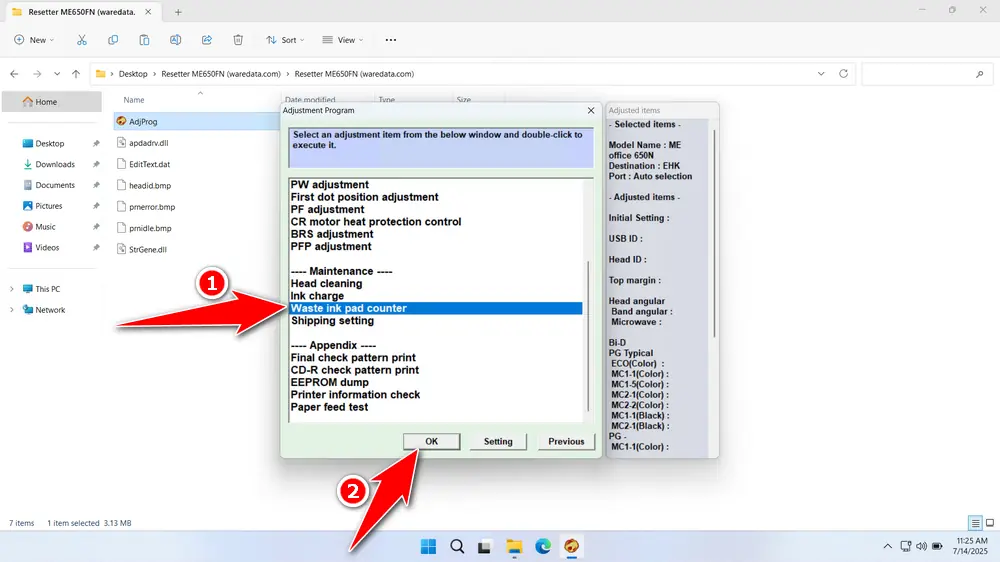The width and height of the screenshot is (1000, 562).
Task: Open Desktop in quick access
Action: pyautogui.click(x=50, y=144)
